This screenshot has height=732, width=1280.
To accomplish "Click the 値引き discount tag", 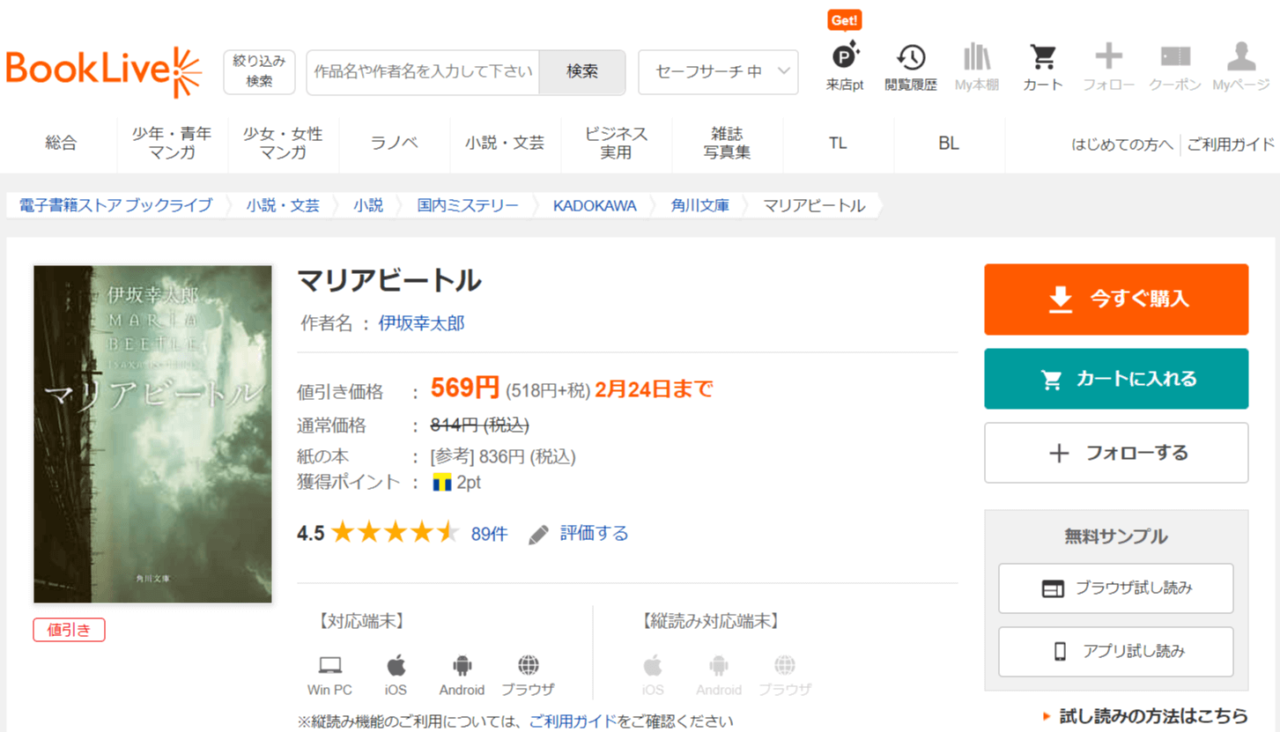I will pyautogui.click(x=69, y=630).
